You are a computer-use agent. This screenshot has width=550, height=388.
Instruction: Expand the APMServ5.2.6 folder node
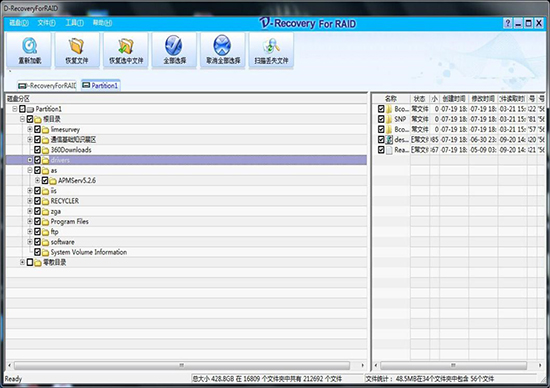coord(37,181)
